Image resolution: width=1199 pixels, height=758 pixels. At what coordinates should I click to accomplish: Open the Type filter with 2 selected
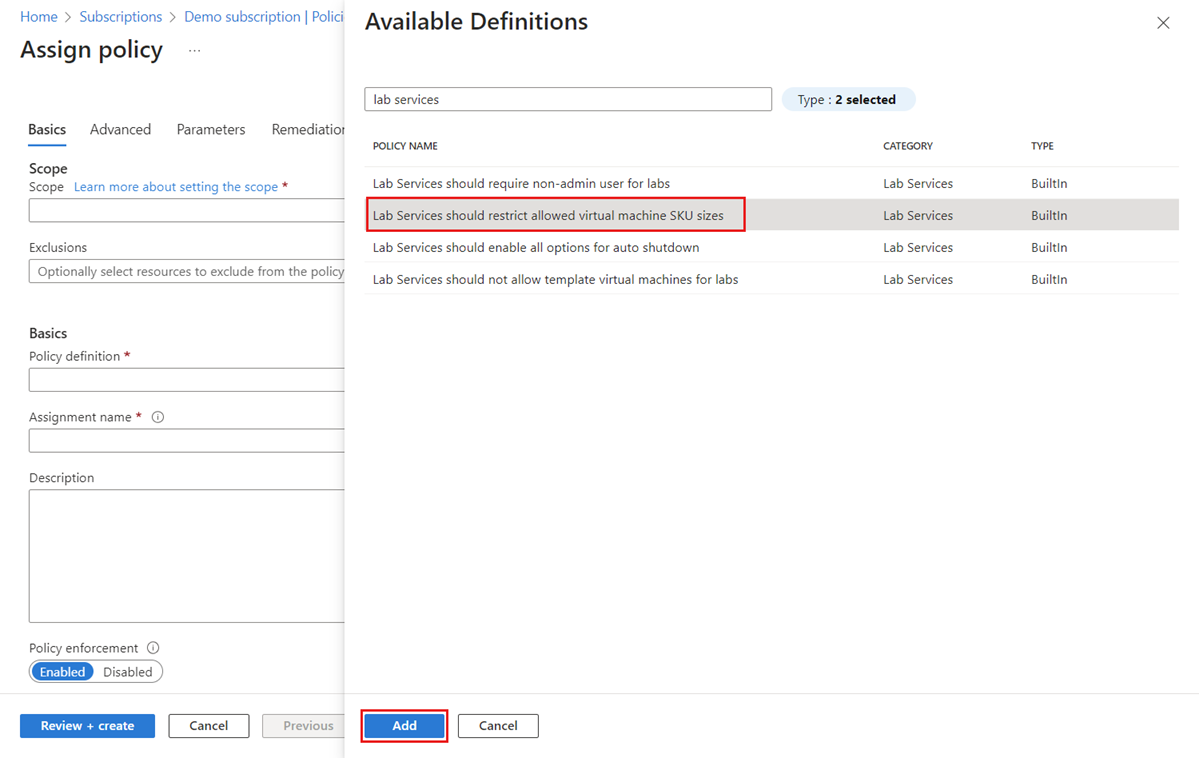[x=847, y=99]
